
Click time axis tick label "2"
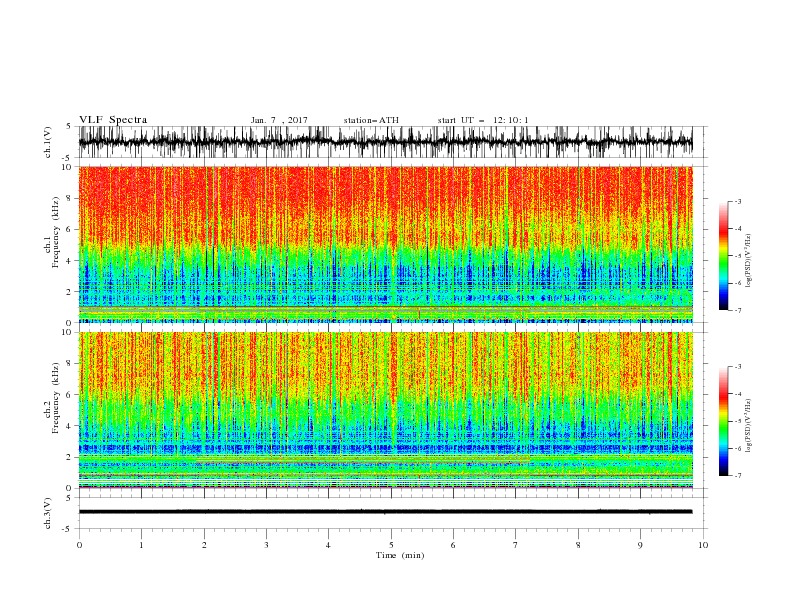(204, 545)
